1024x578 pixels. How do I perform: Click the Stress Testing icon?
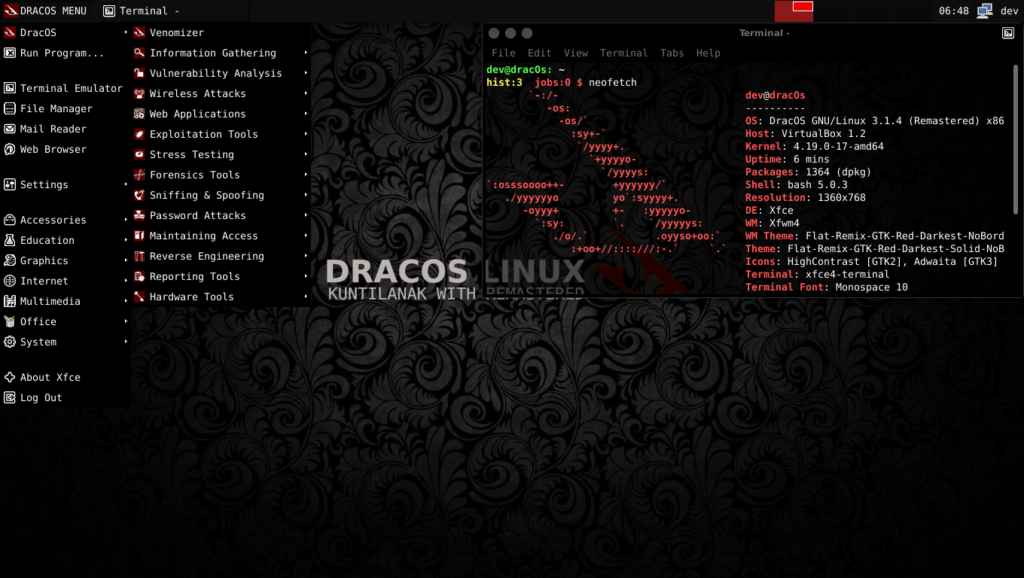[139, 154]
